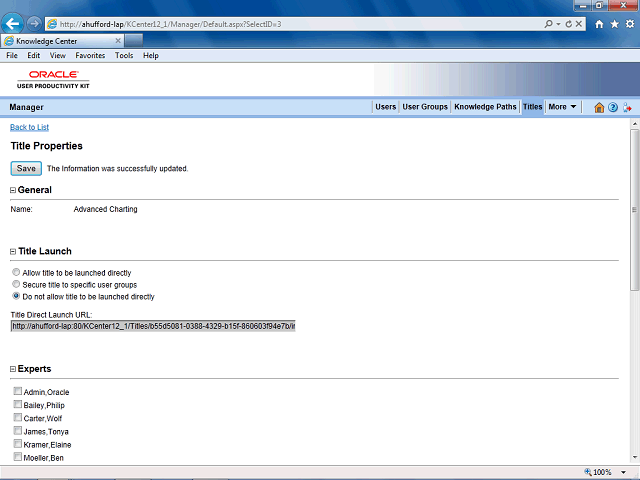Open the Favorites menu

click(90, 56)
